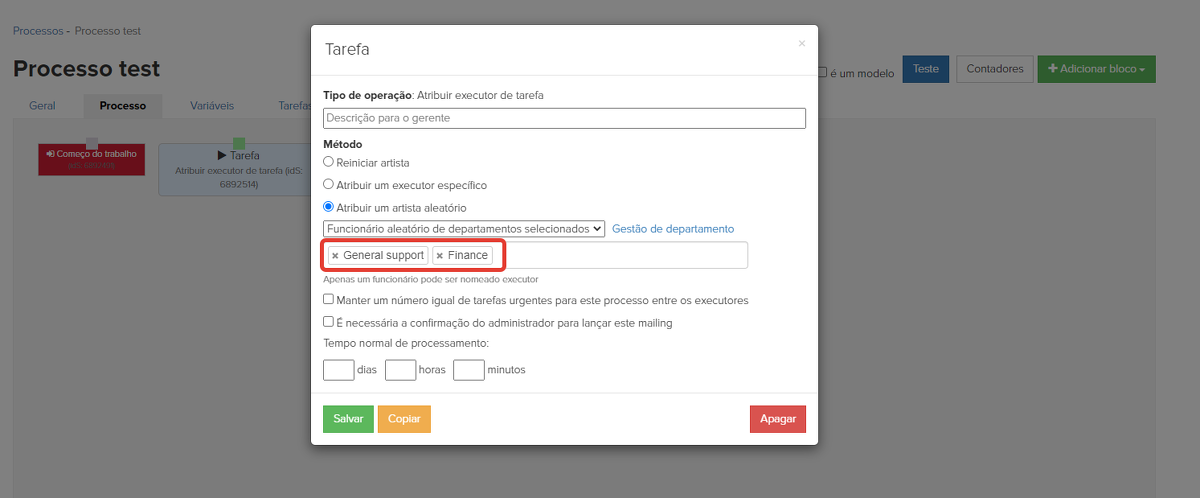This screenshot has height=498, width=1200.
Task: Toggle the 'é um modelo' checkbox
Action: (822, 72)
